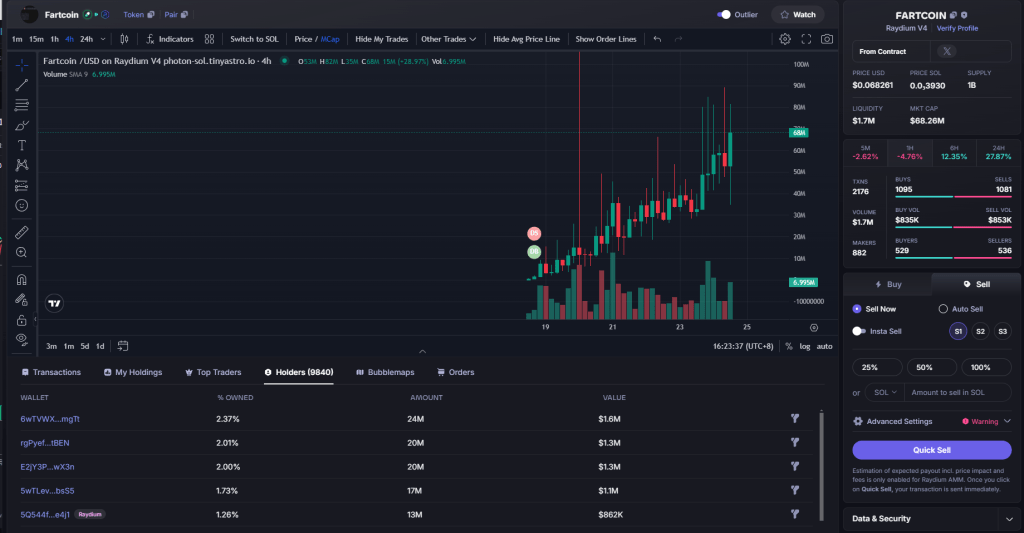
Task: Click the amount to sell input field
Action: 958,393
